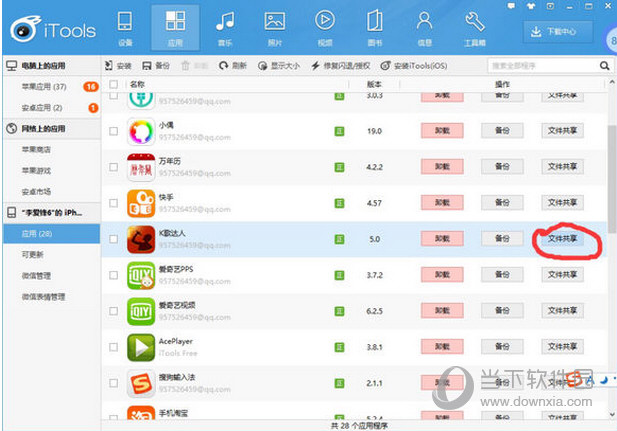Click 文件共享 for 爱奇艺PPS
This screenshot has height=431, width=617.
[562, 274]
